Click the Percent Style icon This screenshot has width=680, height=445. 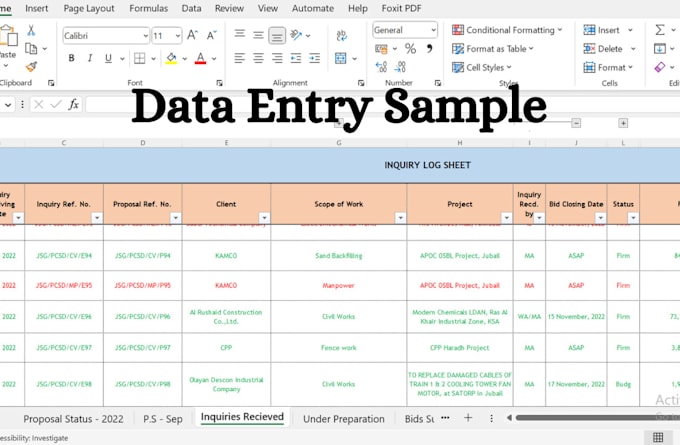click(x=410, y=49)
